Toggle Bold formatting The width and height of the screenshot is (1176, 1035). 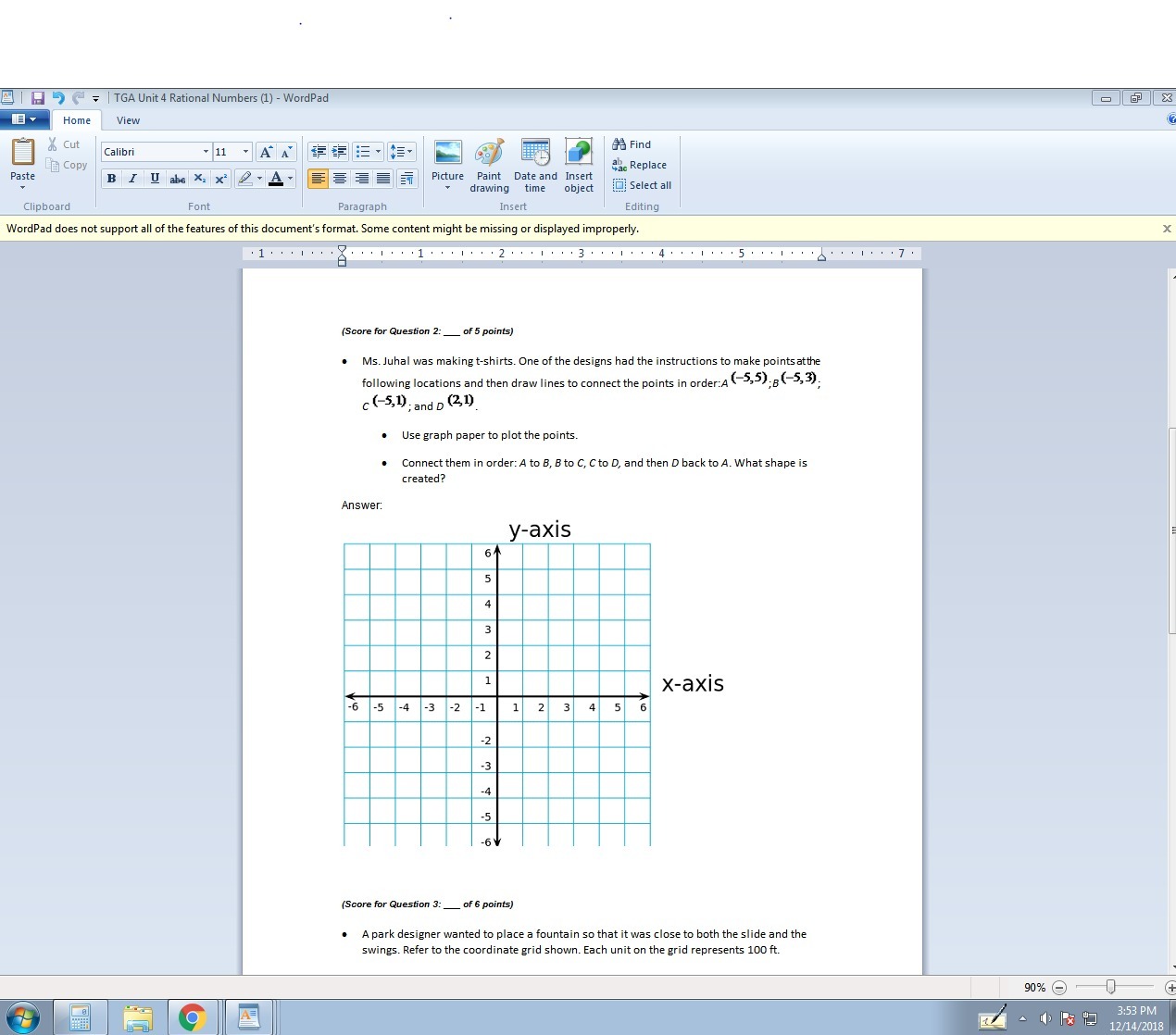(111, 179)
